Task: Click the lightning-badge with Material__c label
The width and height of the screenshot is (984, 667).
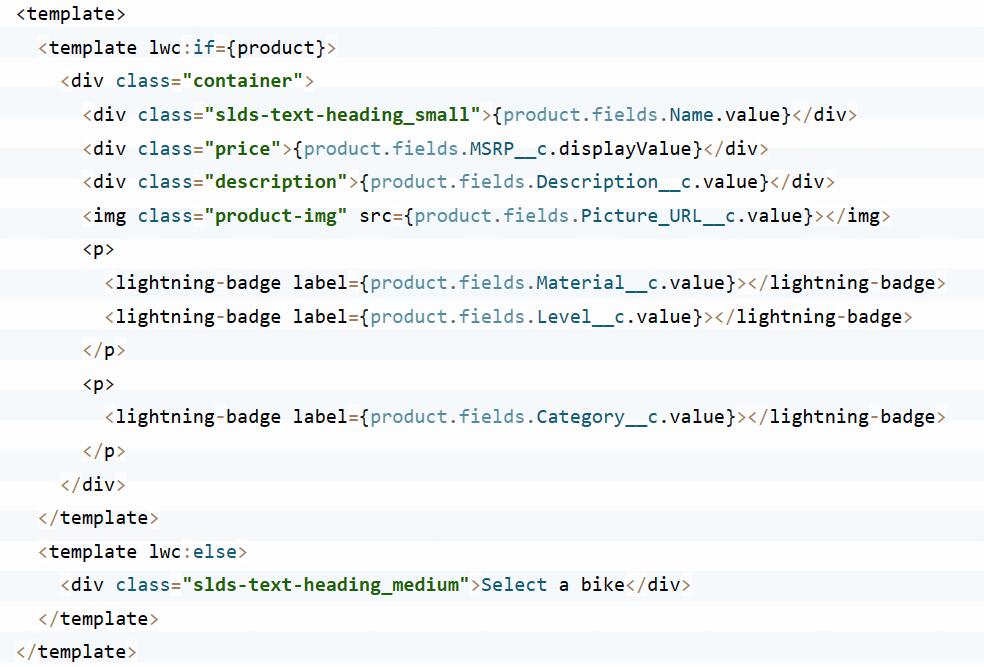Action: [x=525, y=283]
